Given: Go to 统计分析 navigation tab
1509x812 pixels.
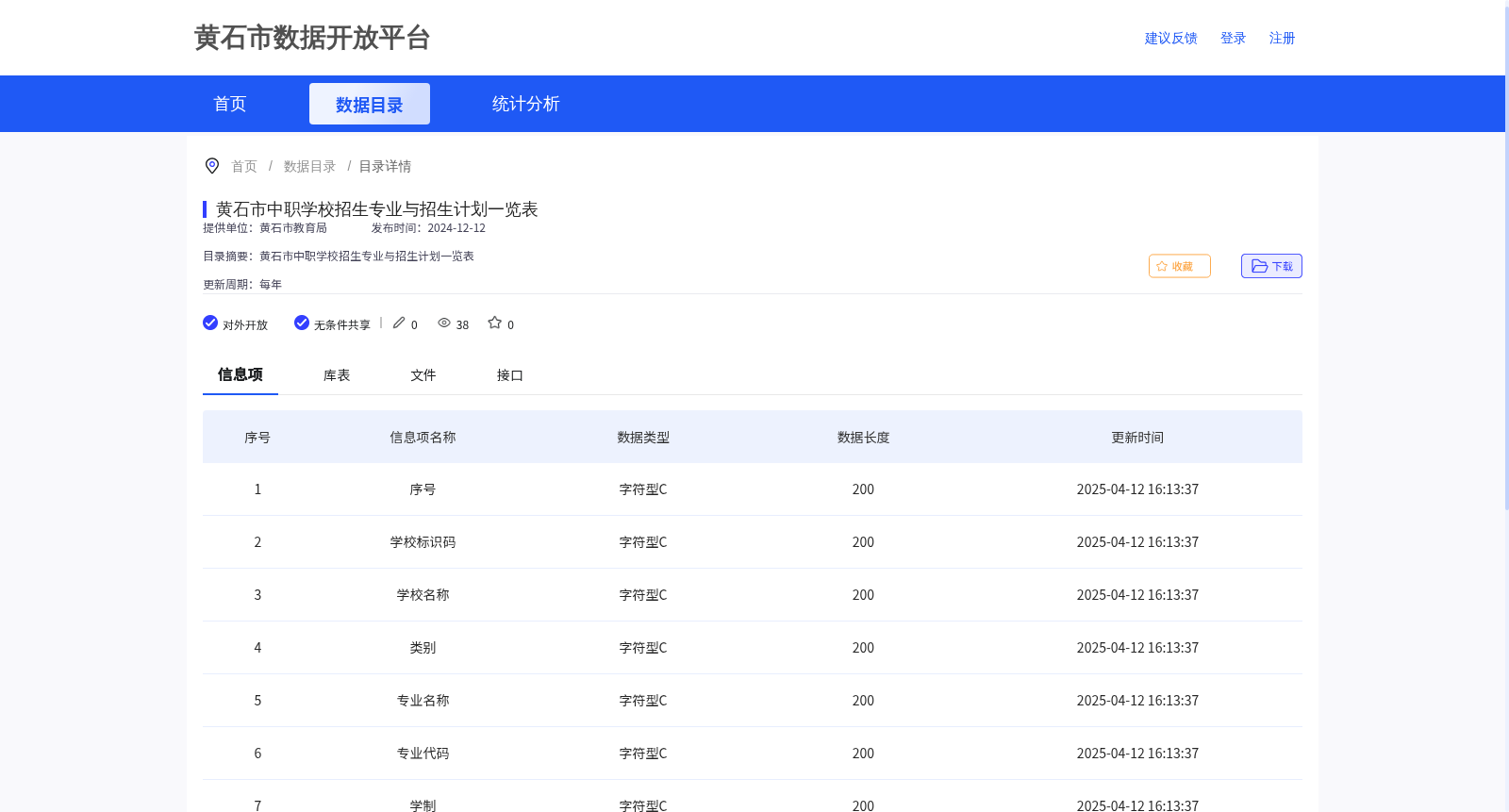Looking at the screenshot, I should 526,104.
